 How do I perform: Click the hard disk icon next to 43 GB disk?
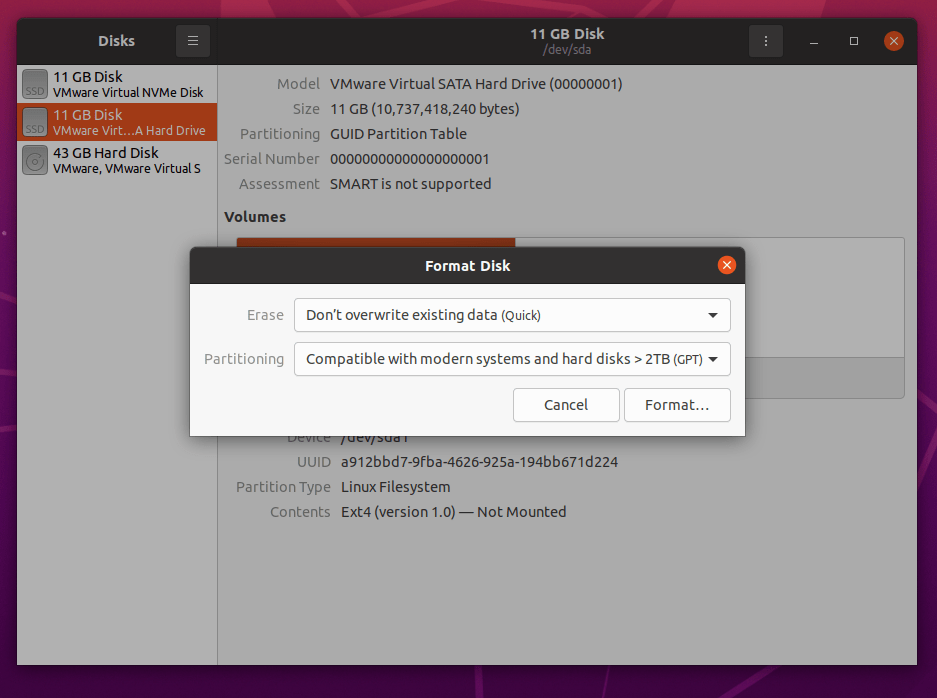(34, 160)
